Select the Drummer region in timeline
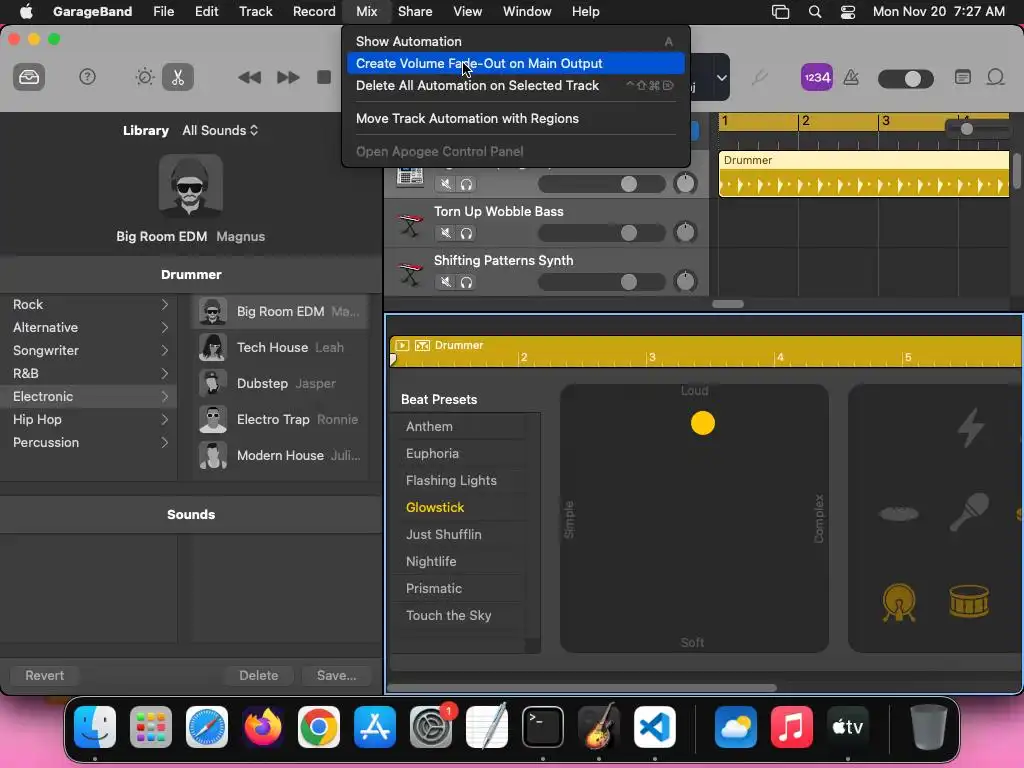Screen dimensions: 1024x768 tap(863, 174)
